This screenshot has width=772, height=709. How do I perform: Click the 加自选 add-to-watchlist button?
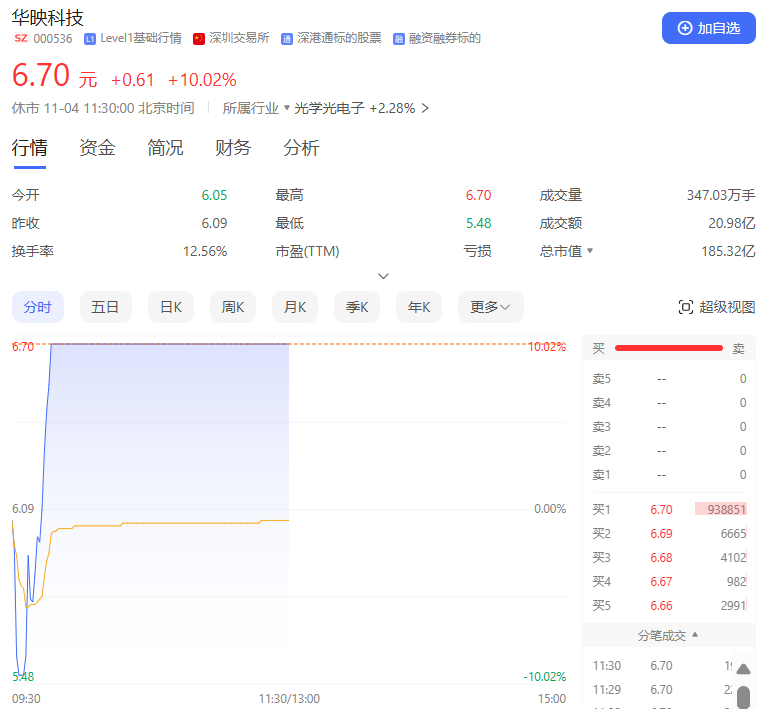(708, 28)
